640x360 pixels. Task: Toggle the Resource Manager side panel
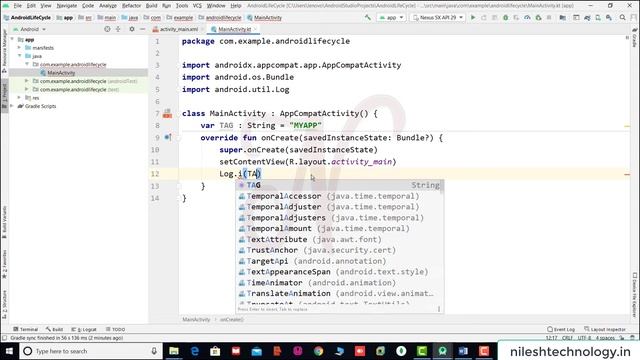point(4,50)
